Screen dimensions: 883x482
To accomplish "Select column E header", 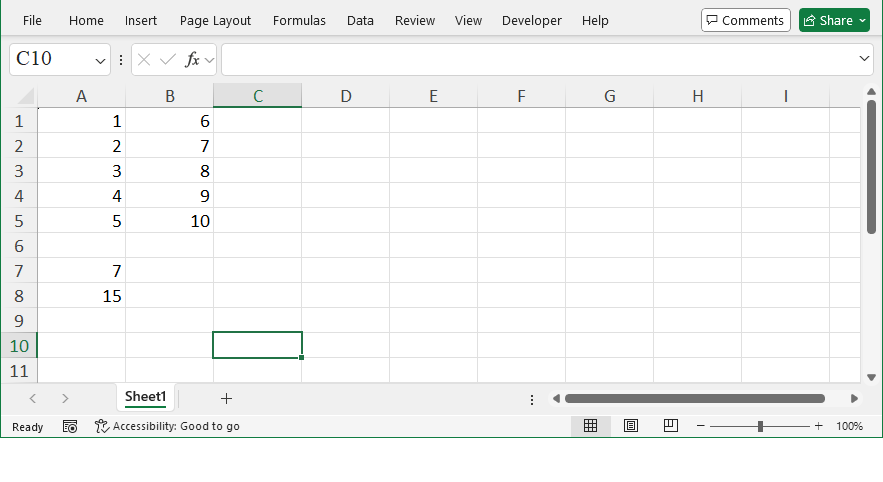I will click(434, 96).
